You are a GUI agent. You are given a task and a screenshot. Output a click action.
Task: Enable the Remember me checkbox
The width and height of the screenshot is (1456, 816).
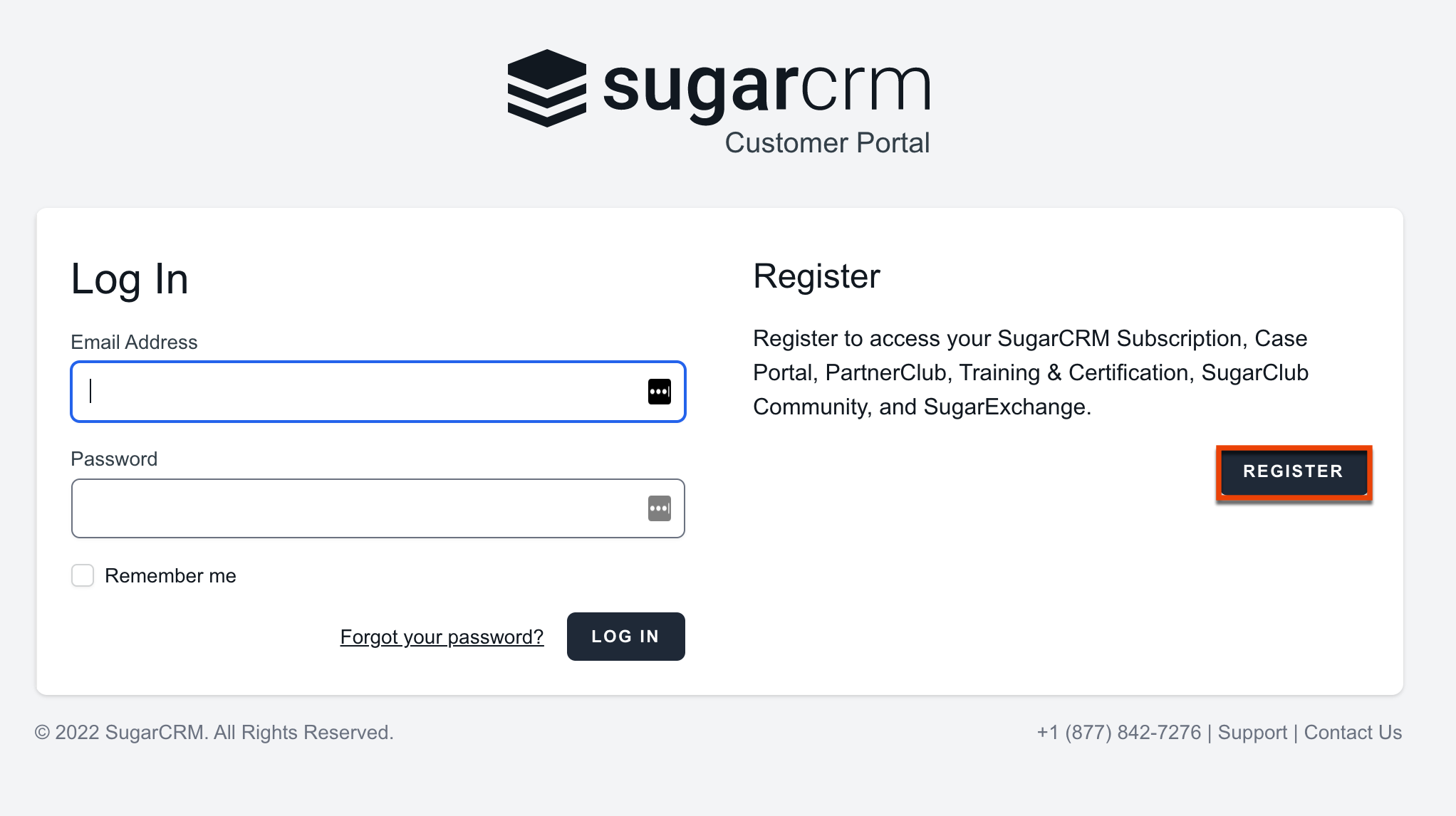(82, 575)
